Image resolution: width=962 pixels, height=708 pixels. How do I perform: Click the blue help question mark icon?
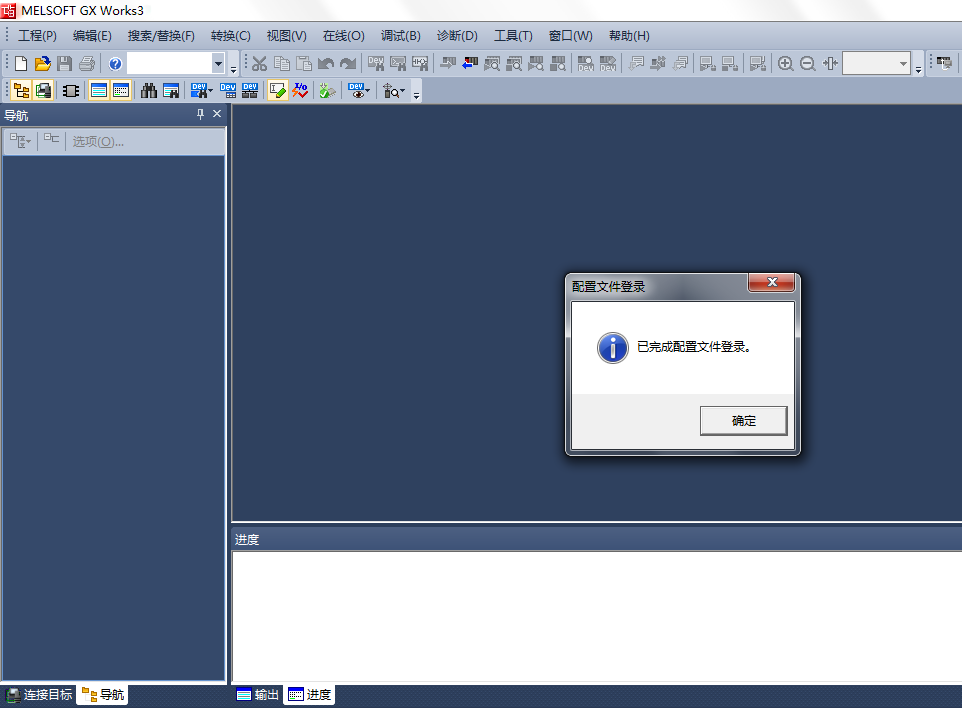click(115, 64)
